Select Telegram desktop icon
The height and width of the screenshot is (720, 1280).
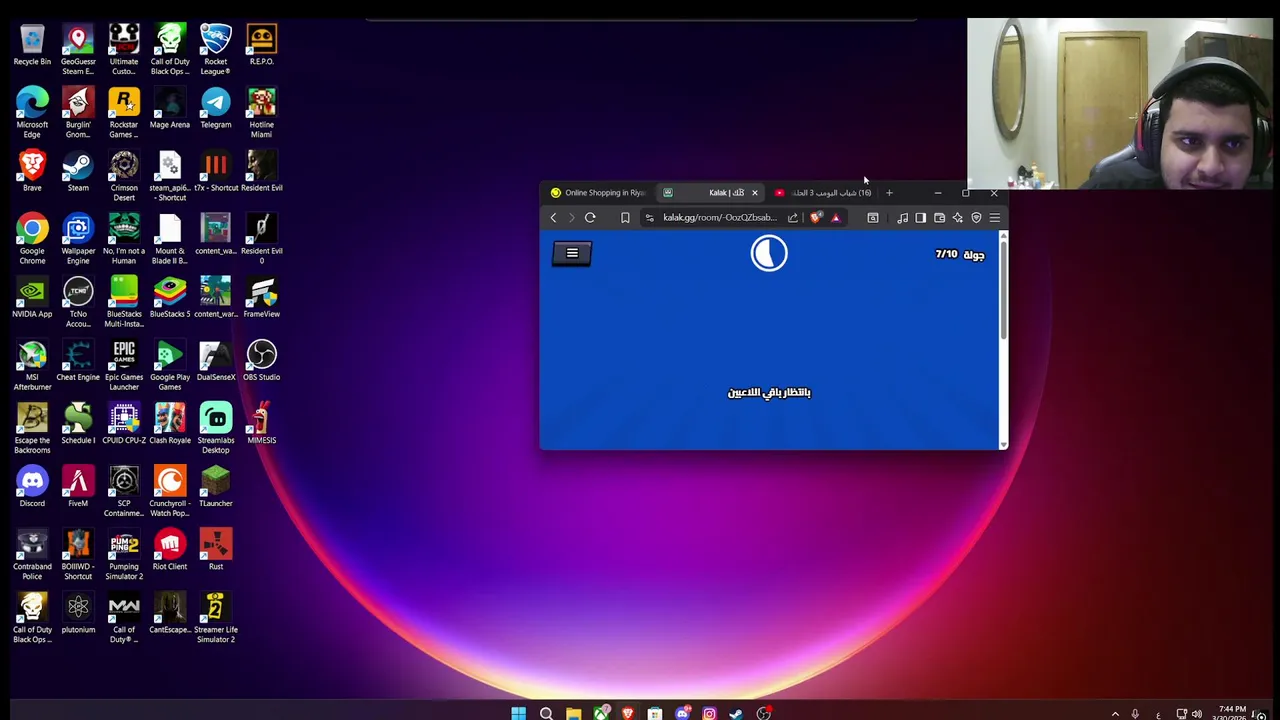click(x=216, y=109)
